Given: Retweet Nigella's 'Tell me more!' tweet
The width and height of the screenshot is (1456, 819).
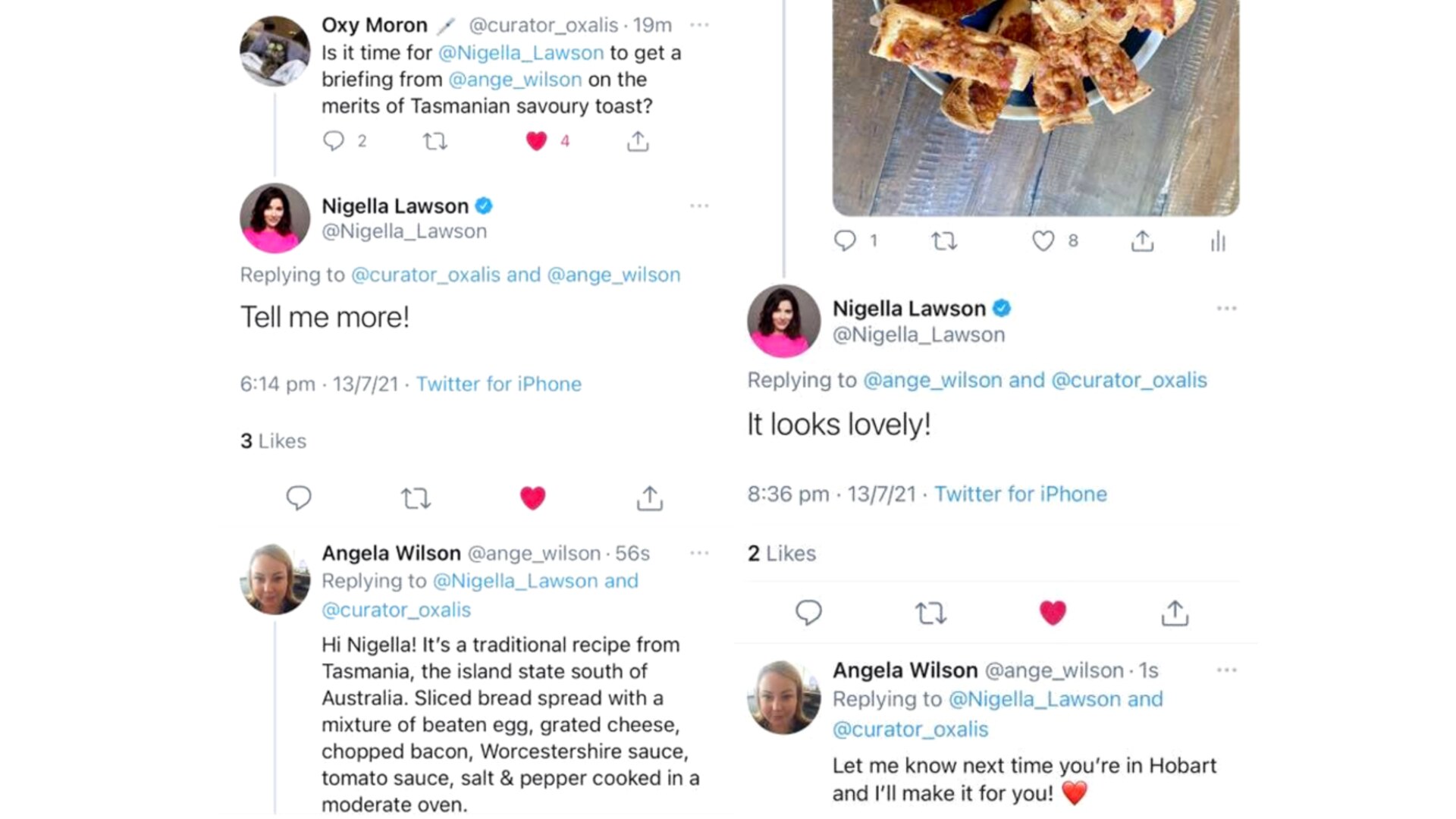Looking at the screenshot, I should [416, 497].
